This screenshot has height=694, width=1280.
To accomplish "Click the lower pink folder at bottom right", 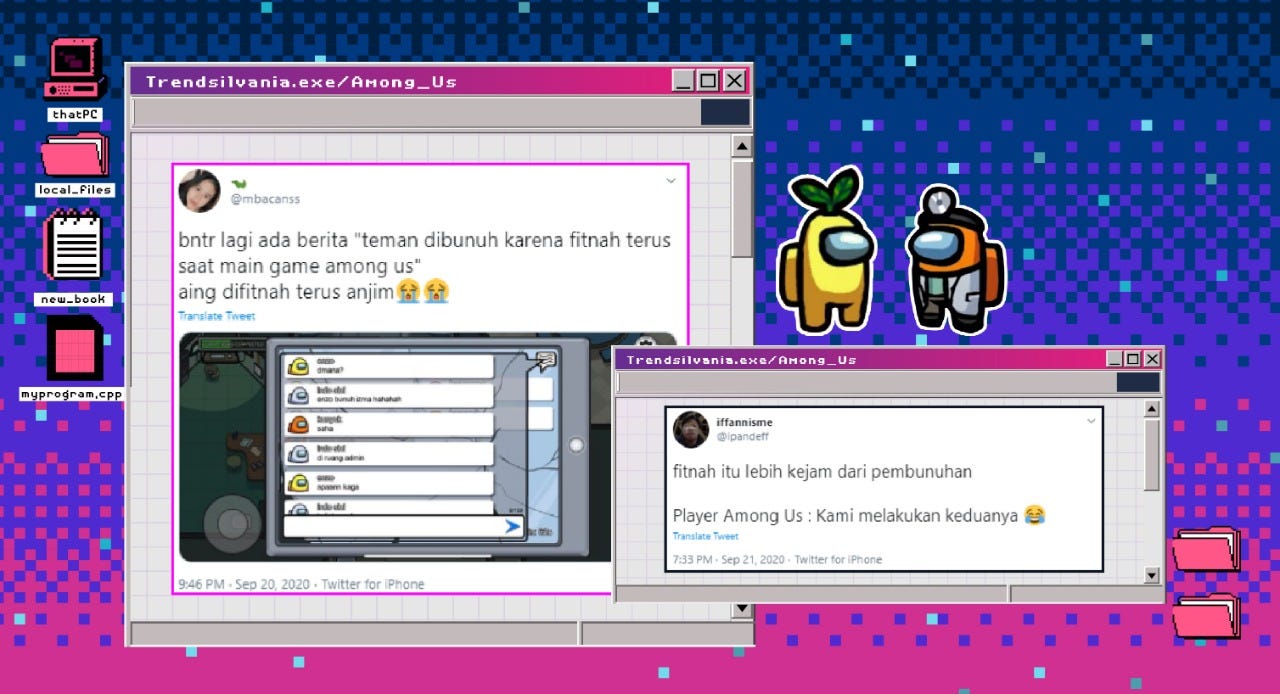I will point(1206,615).
